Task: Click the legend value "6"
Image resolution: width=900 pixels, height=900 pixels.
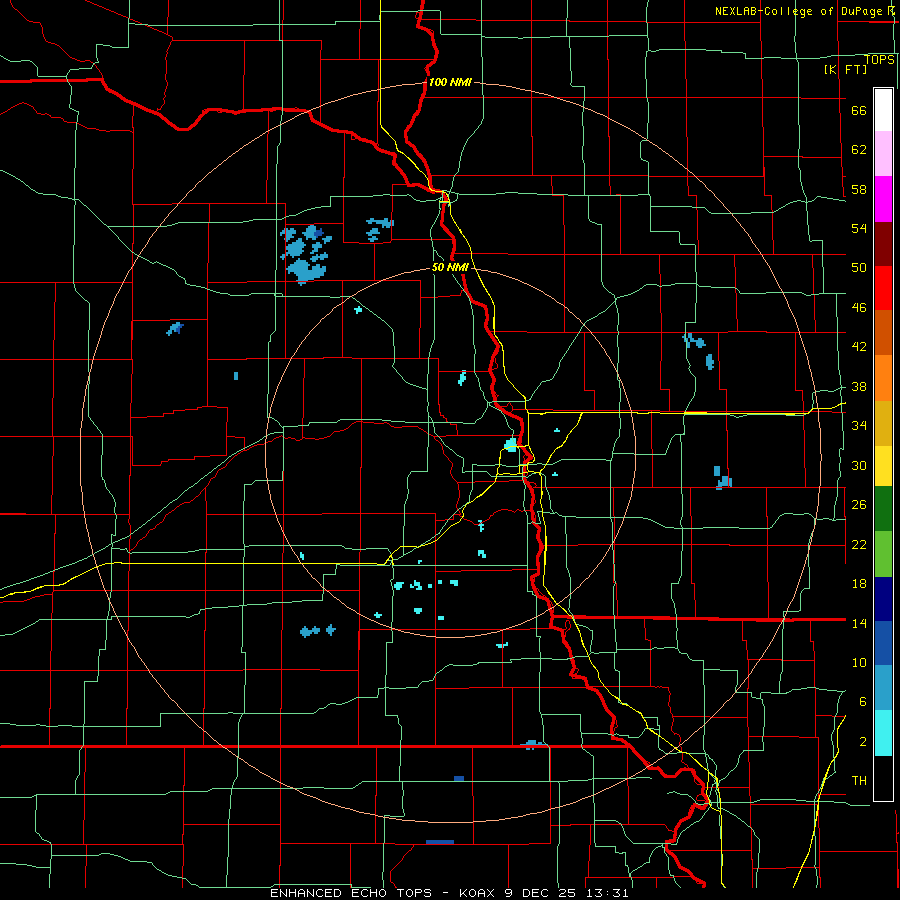Action: [863, 702]
